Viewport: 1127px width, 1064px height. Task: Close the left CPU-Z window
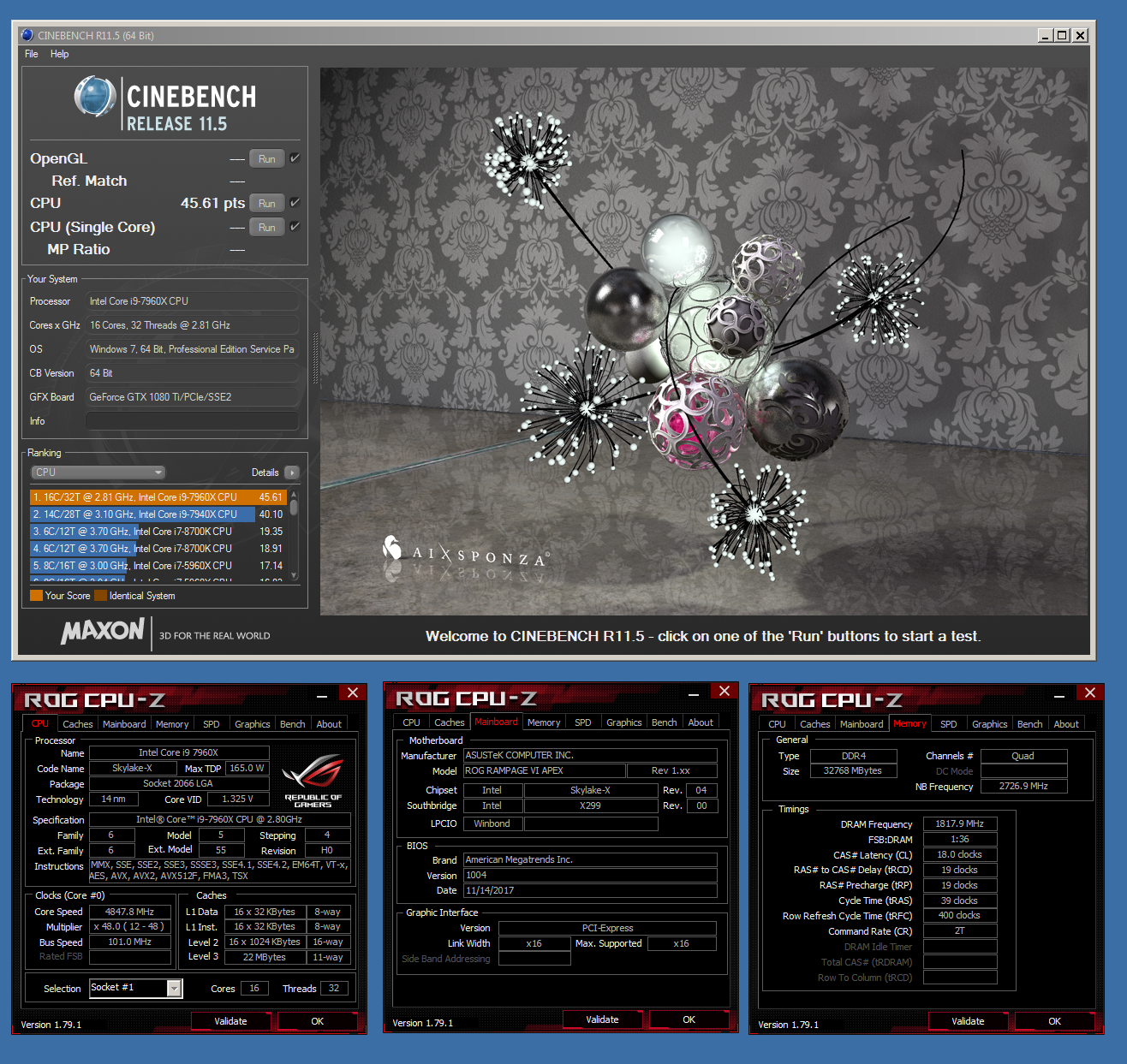(353, 692)
